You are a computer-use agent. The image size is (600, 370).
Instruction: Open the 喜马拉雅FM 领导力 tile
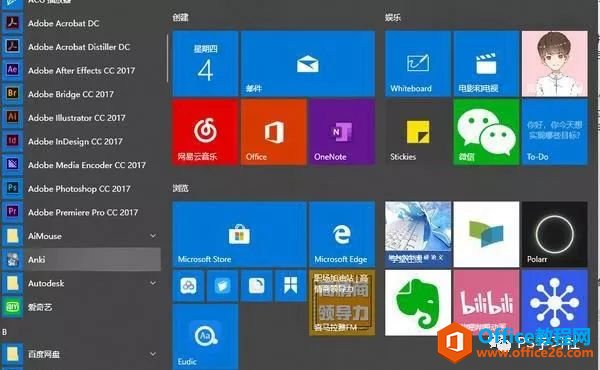tap(342, 303)
